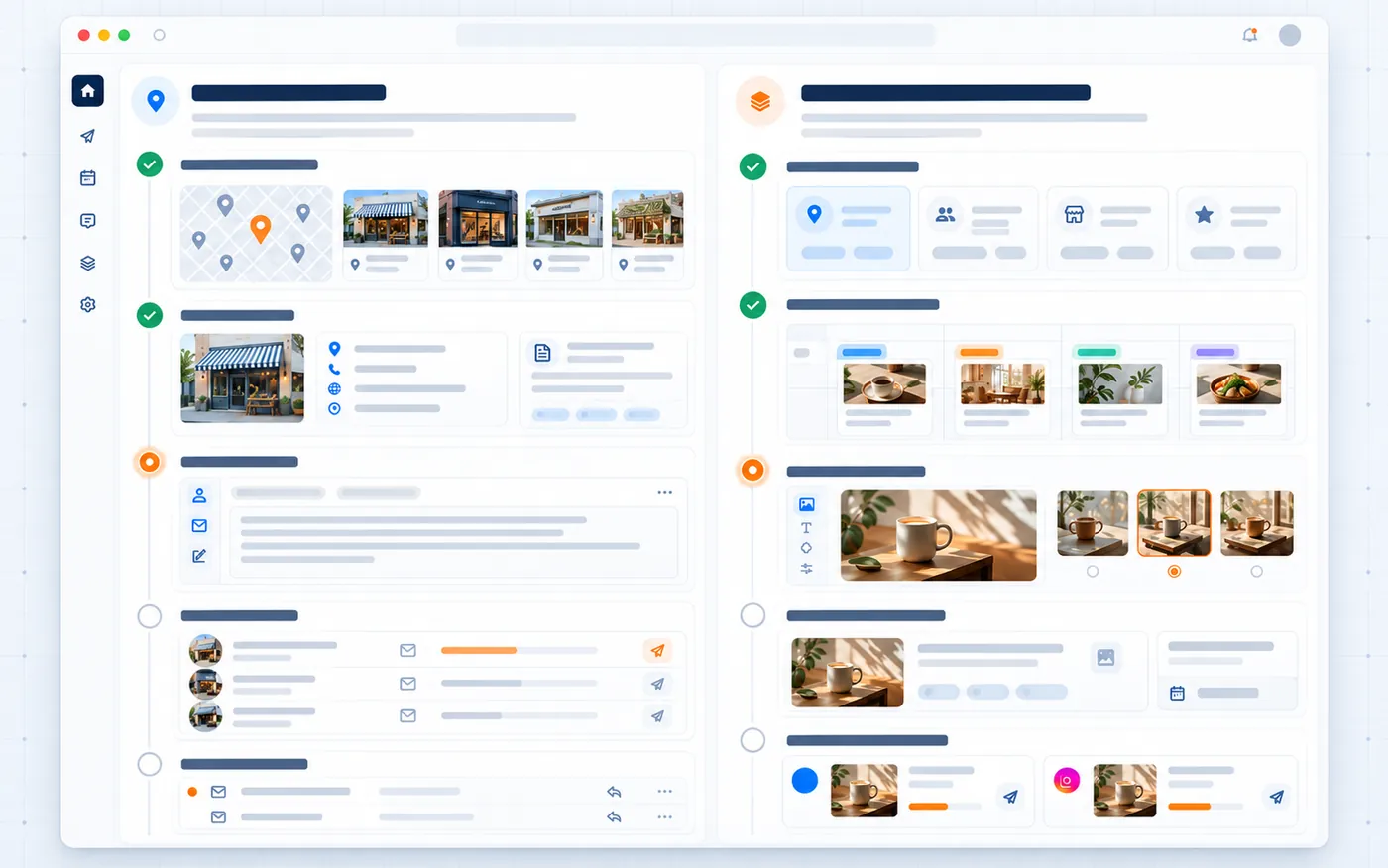Image resolution: width=1388 pixels, height=868 pixels.
Task: Select the orange pin on the map
Action: click(x=260, y=229)
